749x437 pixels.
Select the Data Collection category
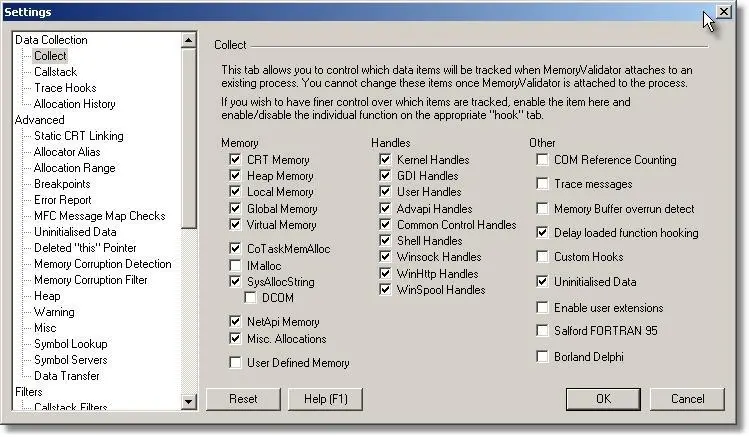coord(51,40)
